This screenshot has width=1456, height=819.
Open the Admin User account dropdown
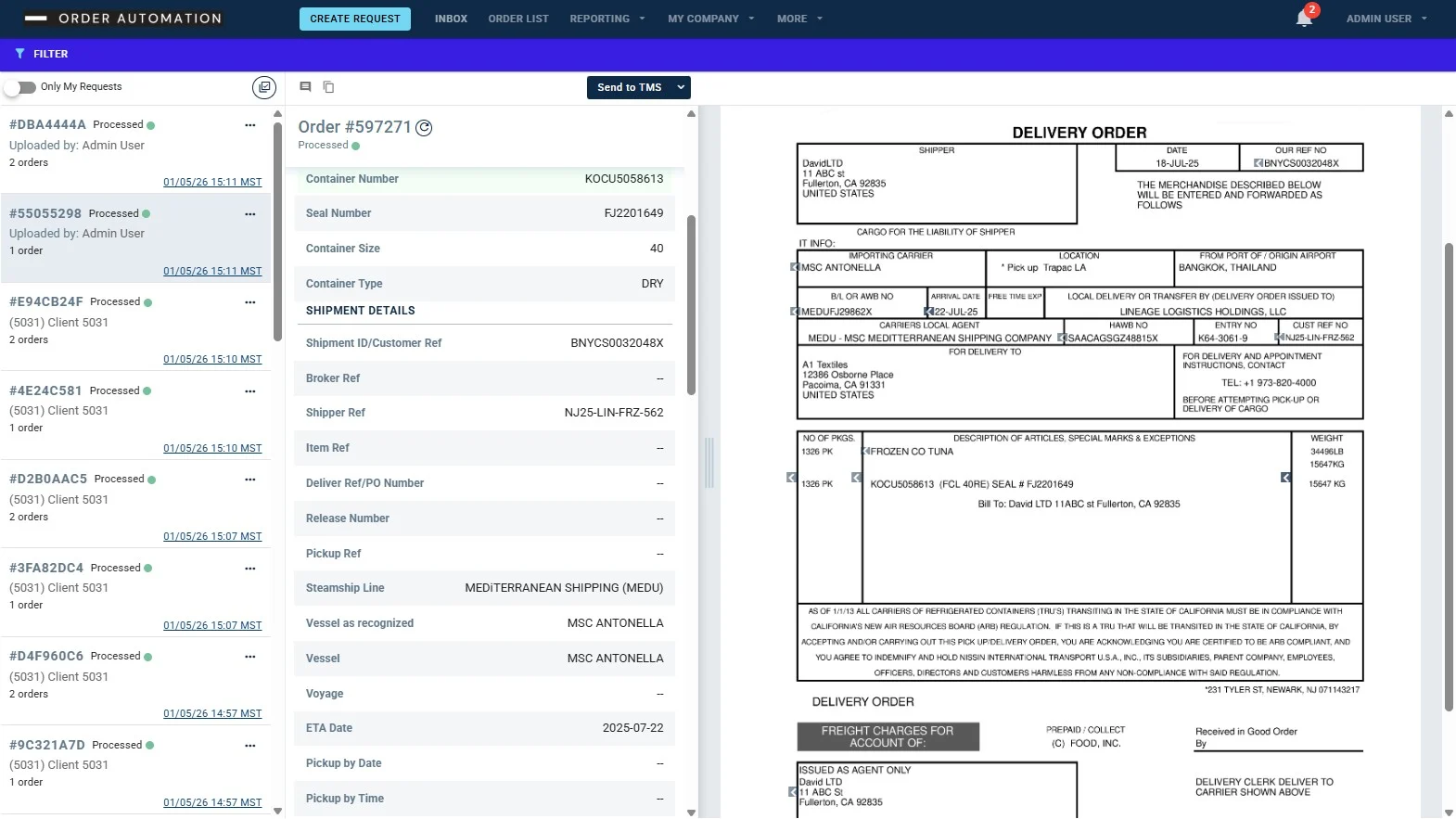click(x=1386, y=19)
